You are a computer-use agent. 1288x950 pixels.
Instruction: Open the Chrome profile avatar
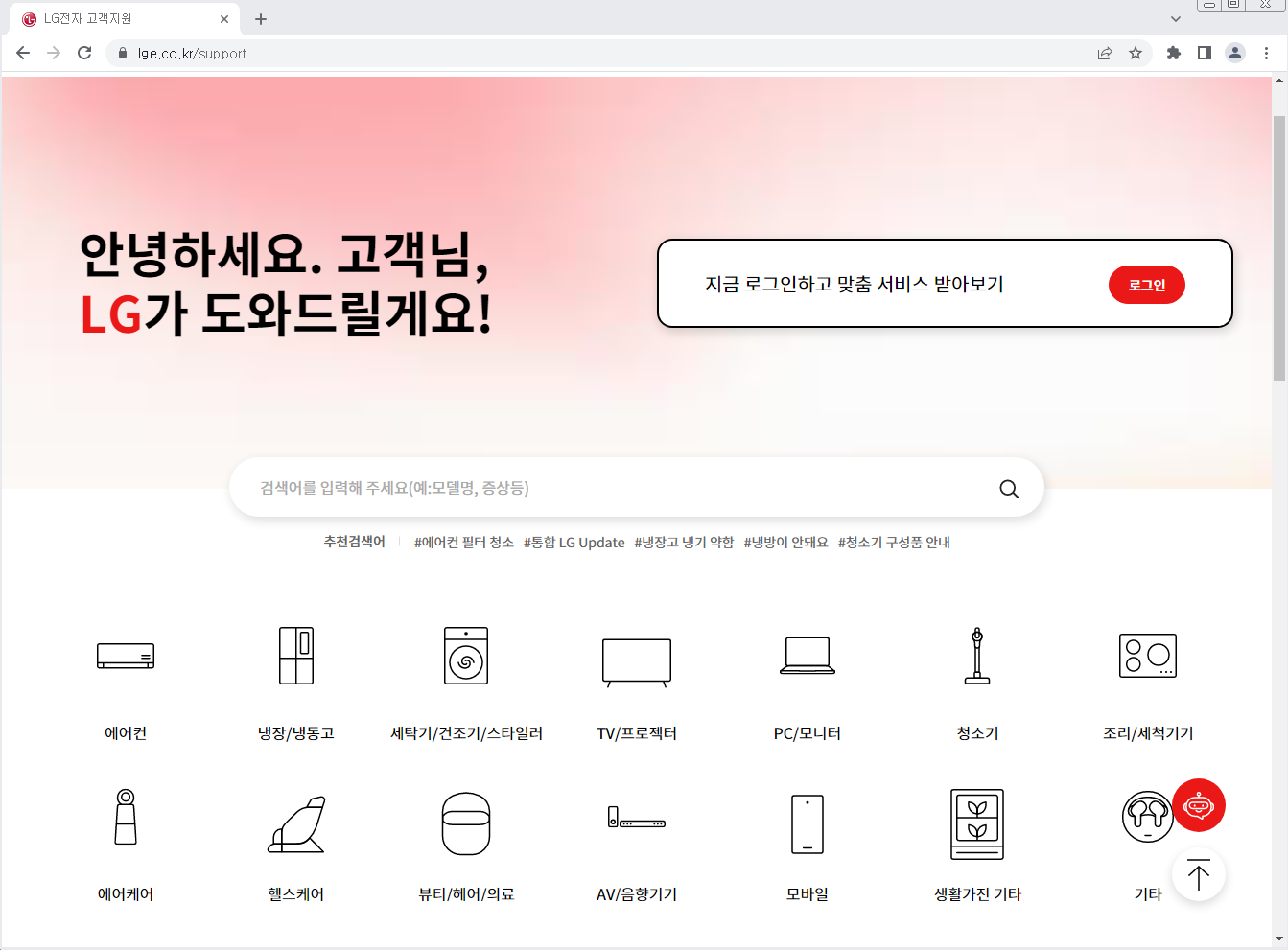tap(1235, 53)
